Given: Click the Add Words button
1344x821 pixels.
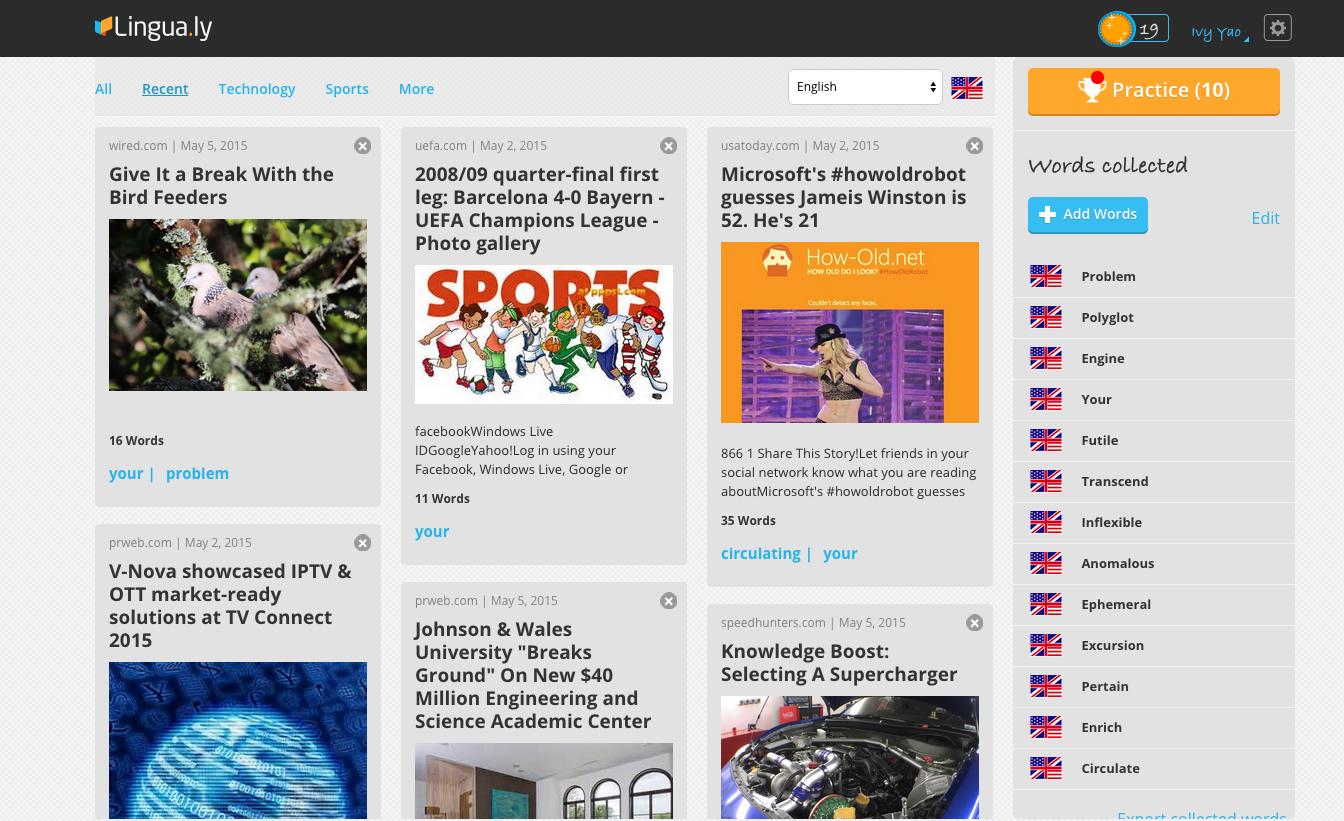Looking at the screenshot, I should (1088, 215).
